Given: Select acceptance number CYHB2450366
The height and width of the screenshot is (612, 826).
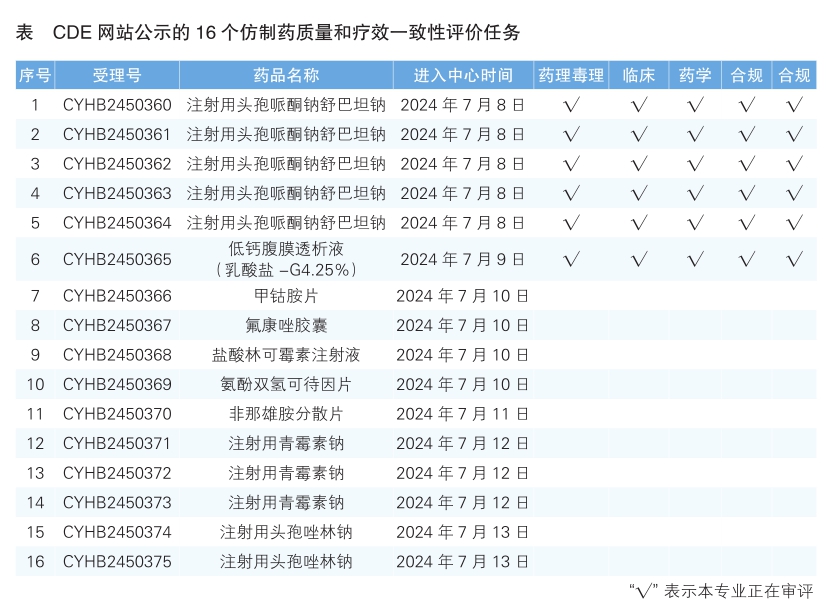Looking at the screenshot, I should [x=117, y=296].
